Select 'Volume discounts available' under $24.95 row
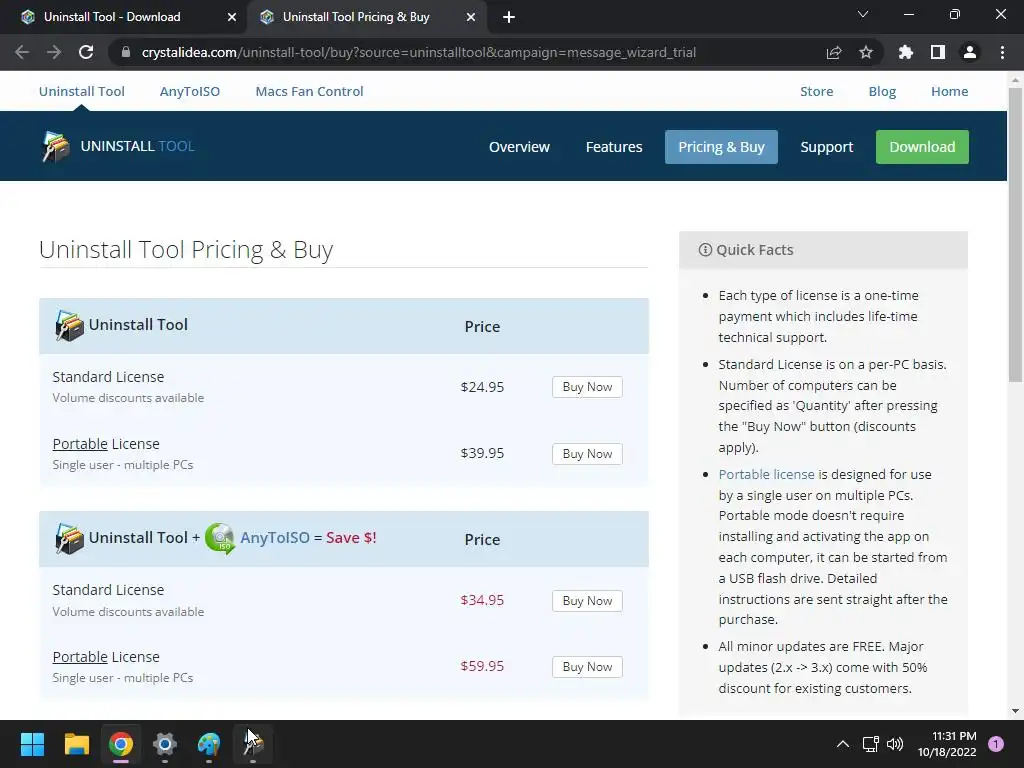Image resolution: width=1024 pixels, height=768 pixels. [128, 398]
